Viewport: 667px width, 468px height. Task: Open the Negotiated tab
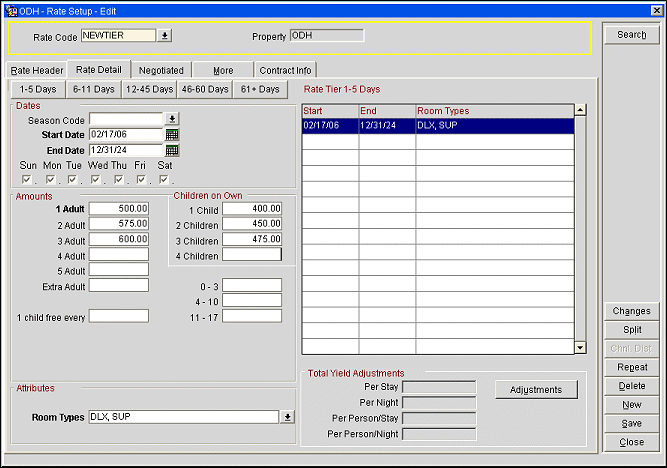click(x=161, y=70)
